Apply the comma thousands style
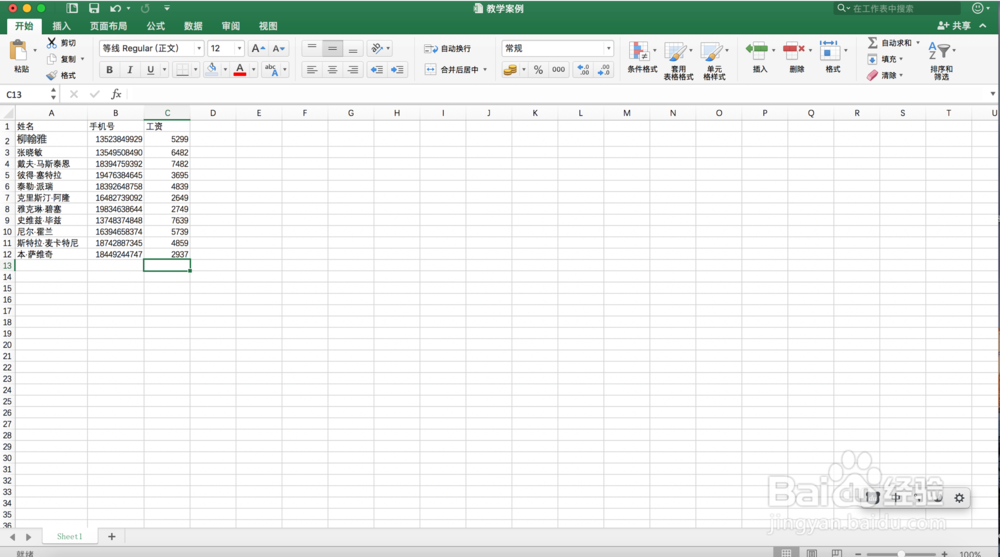Viewport: 1000px width, 557px height. point(559,70)
